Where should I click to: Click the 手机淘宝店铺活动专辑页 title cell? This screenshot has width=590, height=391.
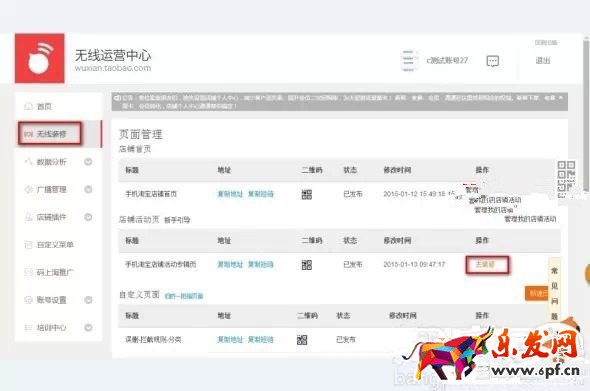[161, 265]
